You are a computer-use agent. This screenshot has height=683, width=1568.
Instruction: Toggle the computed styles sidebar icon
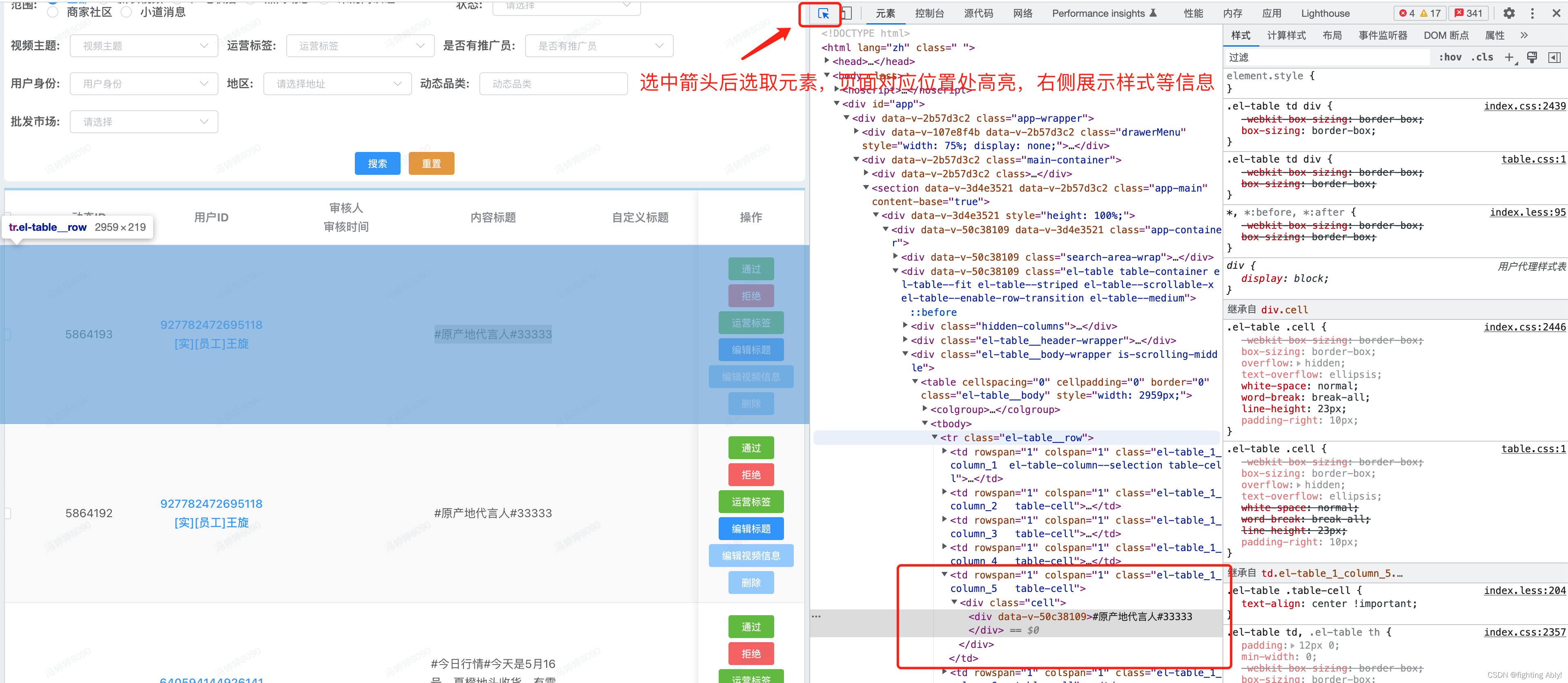click(1554, 57)
